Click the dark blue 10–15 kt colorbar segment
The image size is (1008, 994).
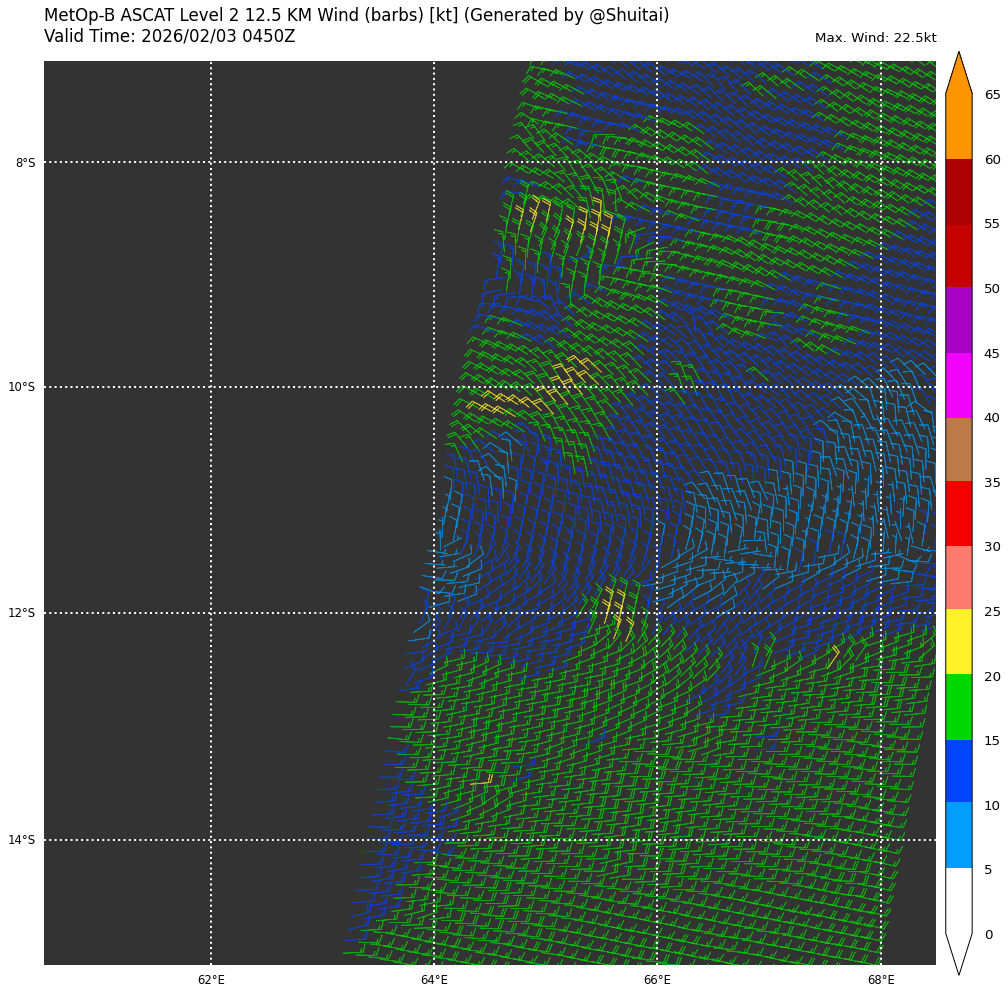(x=958, y=770)
